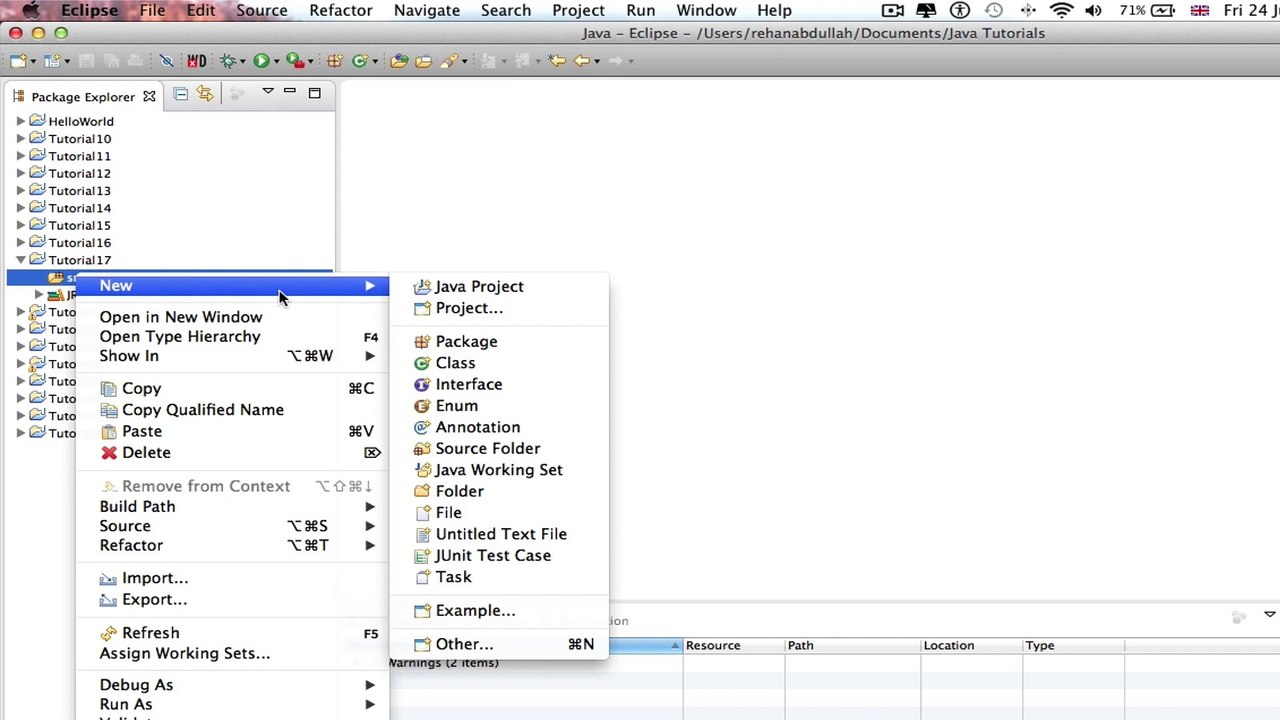Open the Refactor menu in the menu bar
This screenshot has height=720, width=1280.
point(340,11)
